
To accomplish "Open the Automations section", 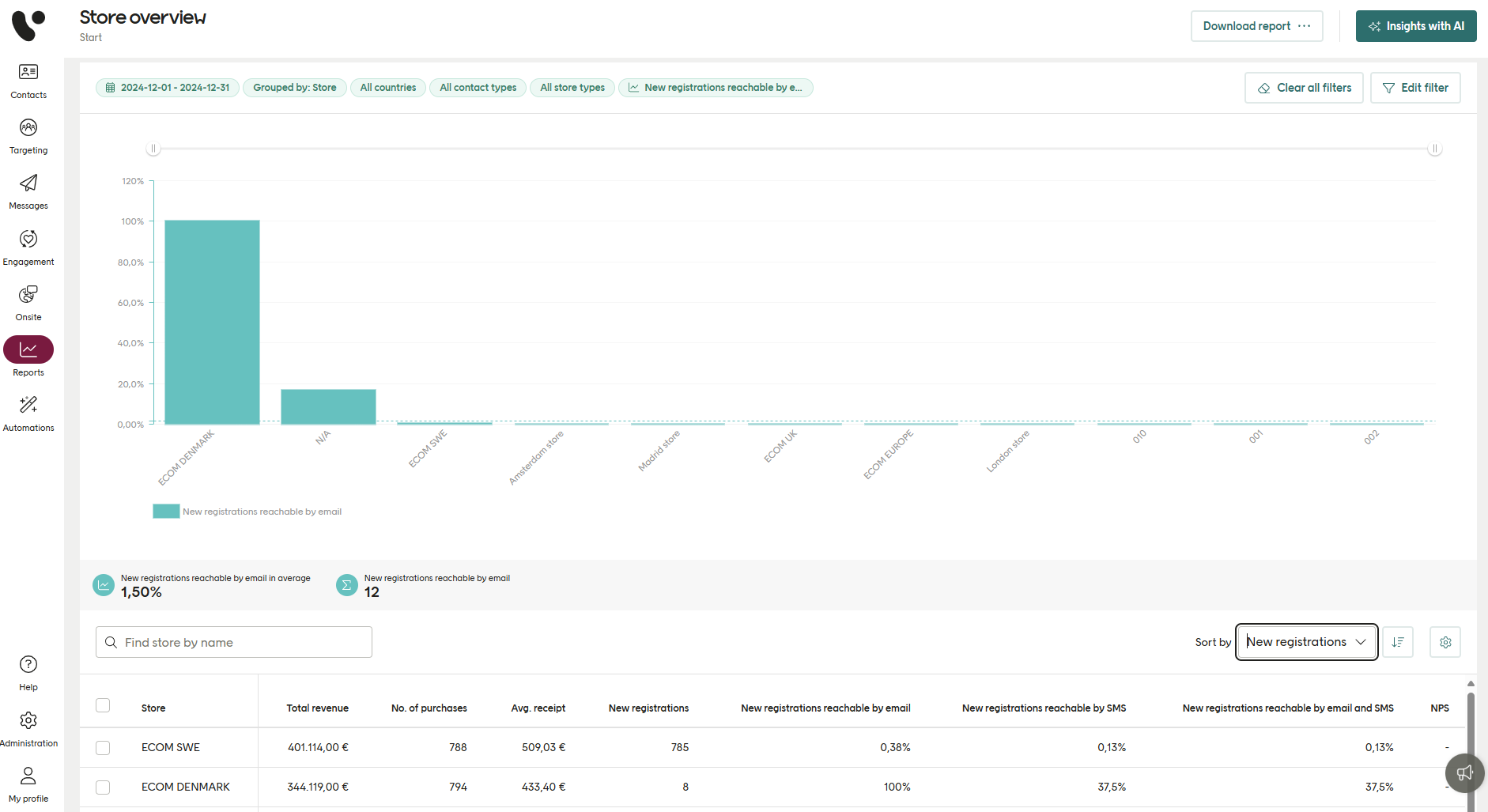I will pos(28,411).
